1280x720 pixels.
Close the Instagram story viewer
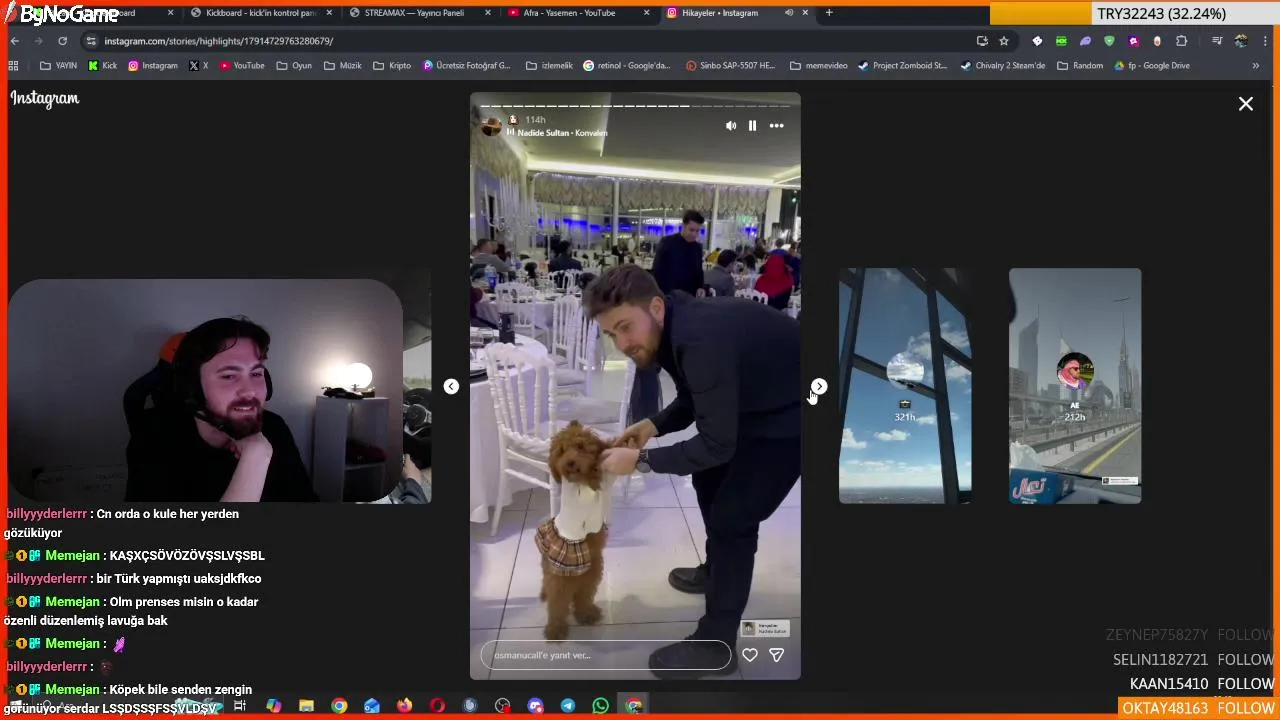tap(1246, 104)
